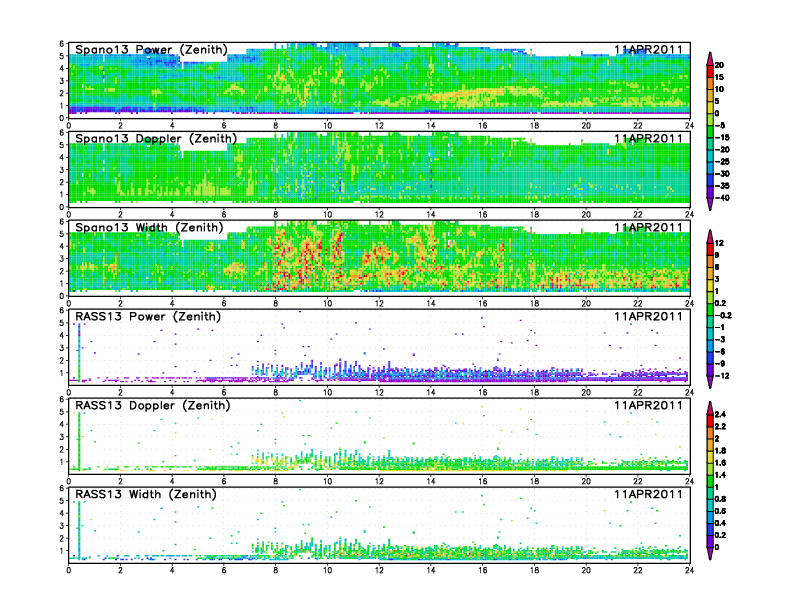This screenshot has width=792, height=612.
Task: Click hour tick 16 under RASS13 Doppler panel
Action: (x=483, y=481)
